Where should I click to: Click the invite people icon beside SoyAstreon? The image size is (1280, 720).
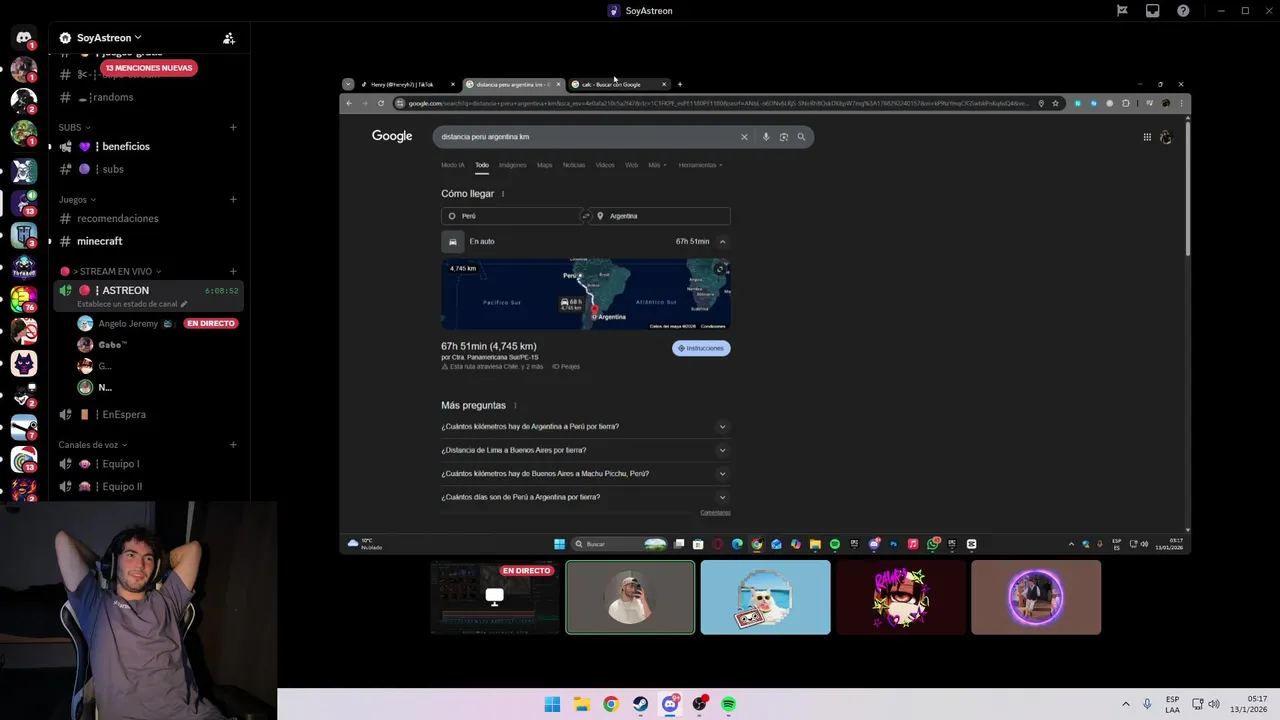click(x=229, y=38)
